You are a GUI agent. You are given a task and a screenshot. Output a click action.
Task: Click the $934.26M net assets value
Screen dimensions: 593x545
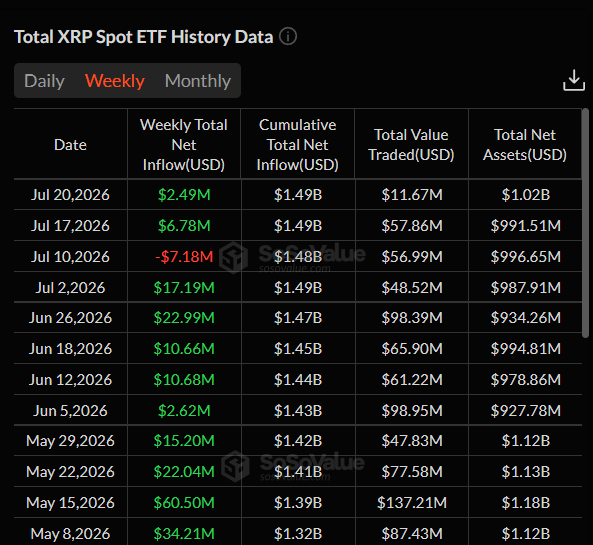pos(526,318)
